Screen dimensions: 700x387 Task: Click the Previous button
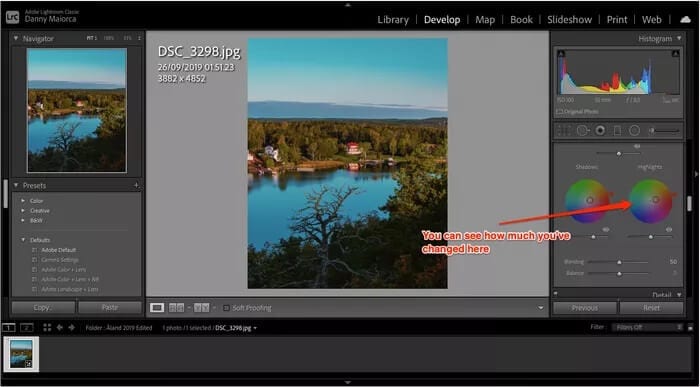(585, 308)
